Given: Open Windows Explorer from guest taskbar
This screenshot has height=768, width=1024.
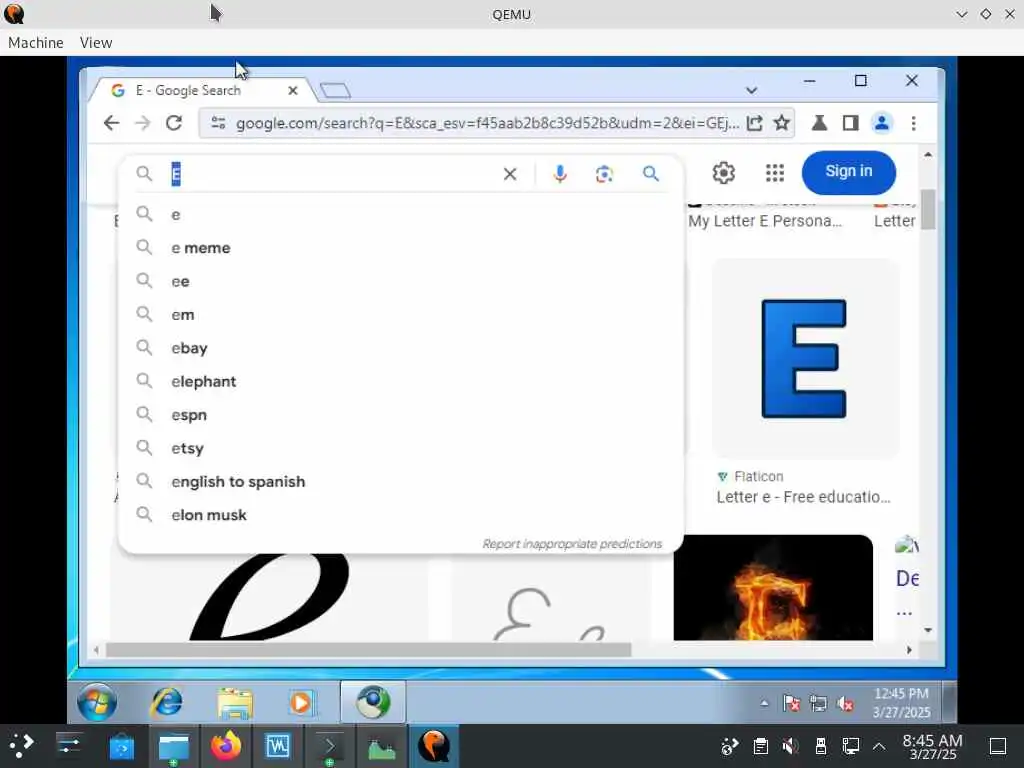Looking at the screenshot, I should point(234,702).
